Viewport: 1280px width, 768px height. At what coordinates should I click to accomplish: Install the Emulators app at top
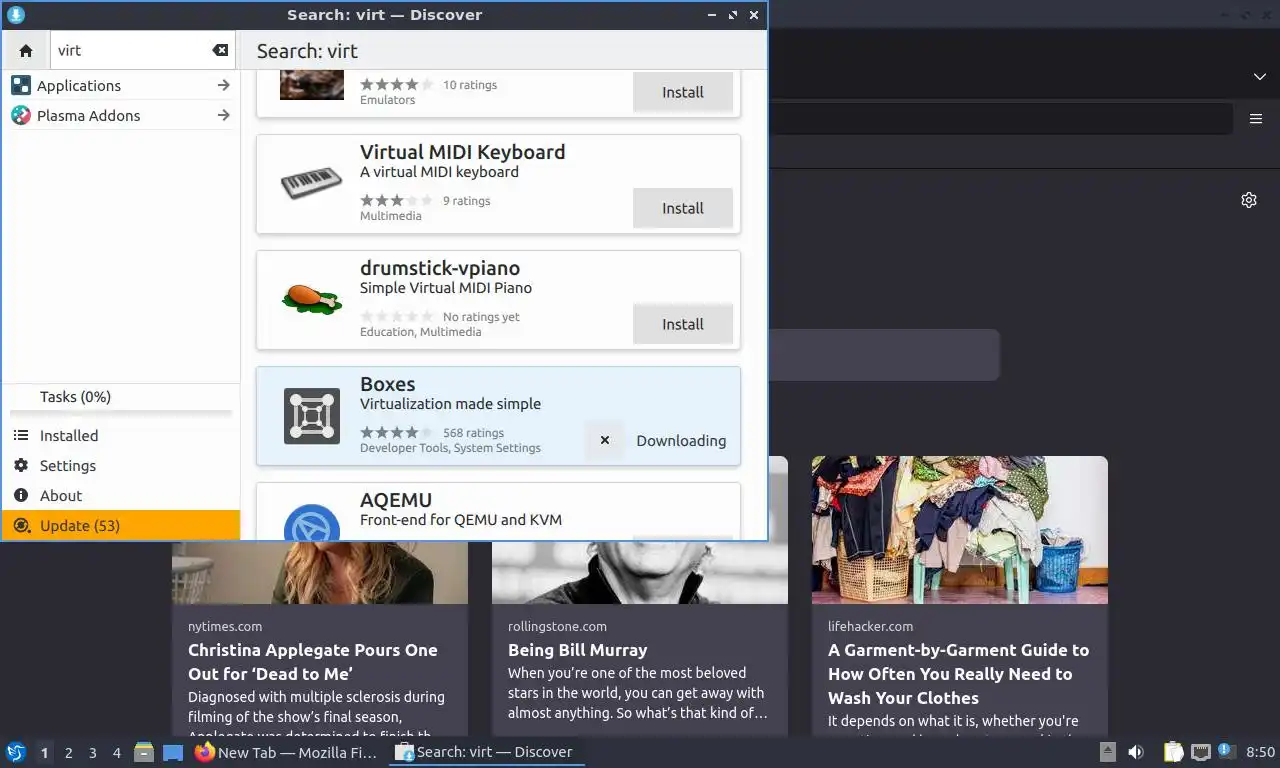(x=683, y=92)
